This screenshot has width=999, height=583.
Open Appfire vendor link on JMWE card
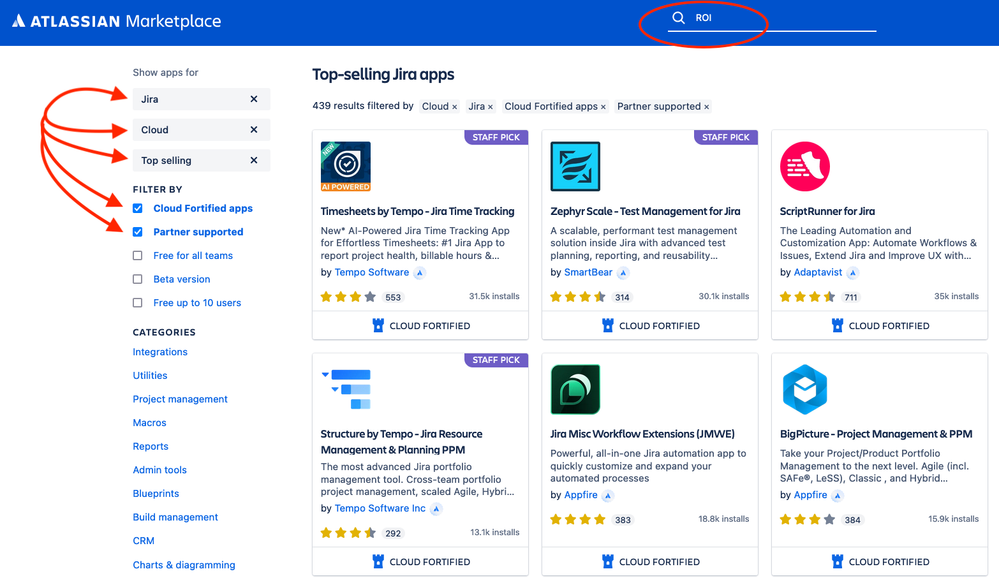tap(581, 495)
